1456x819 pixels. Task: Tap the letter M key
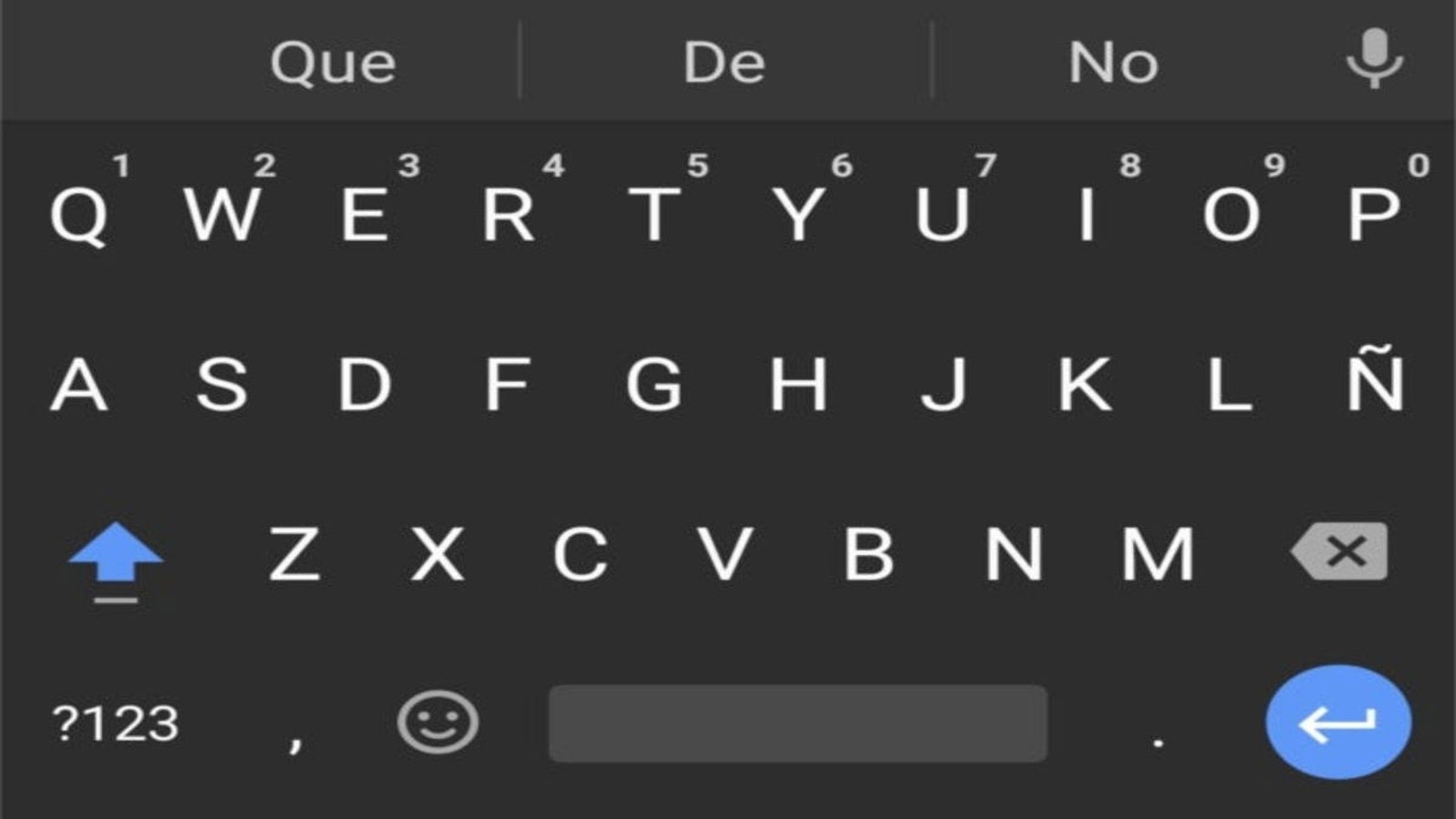1158,553
